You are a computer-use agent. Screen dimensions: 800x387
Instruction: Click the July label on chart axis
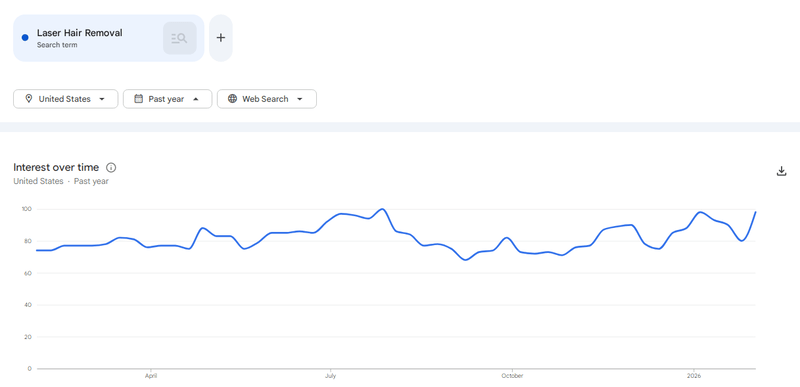tap(330, 376)
